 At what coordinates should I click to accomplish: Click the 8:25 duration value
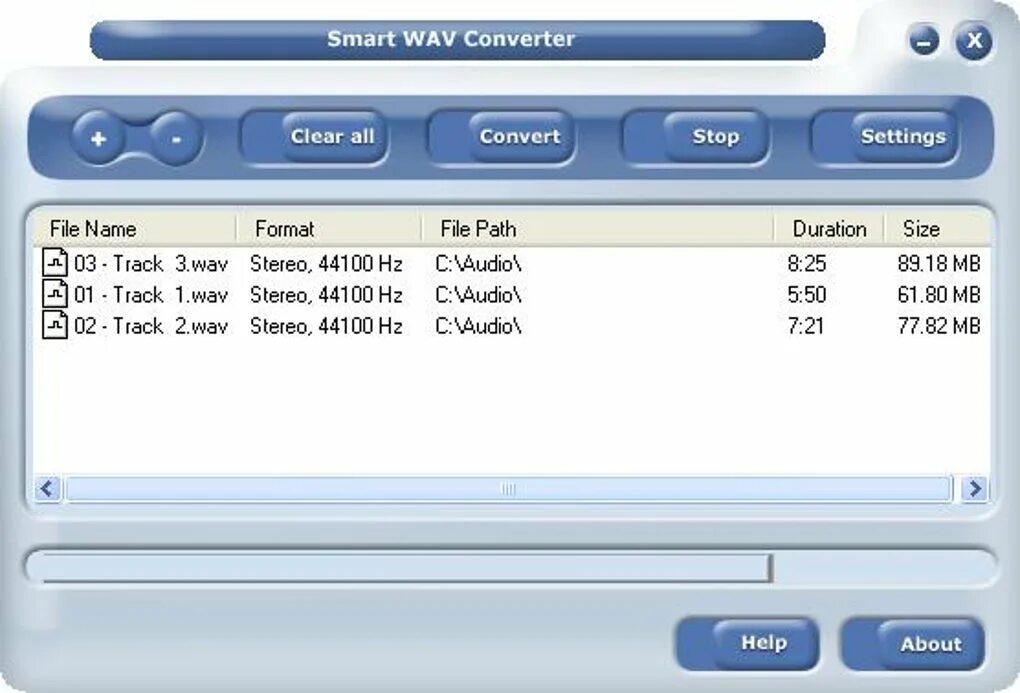point(807,264)
